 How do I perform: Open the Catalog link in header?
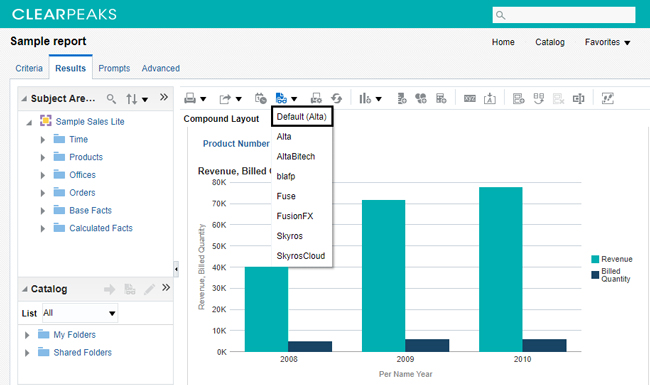point(550,42)
